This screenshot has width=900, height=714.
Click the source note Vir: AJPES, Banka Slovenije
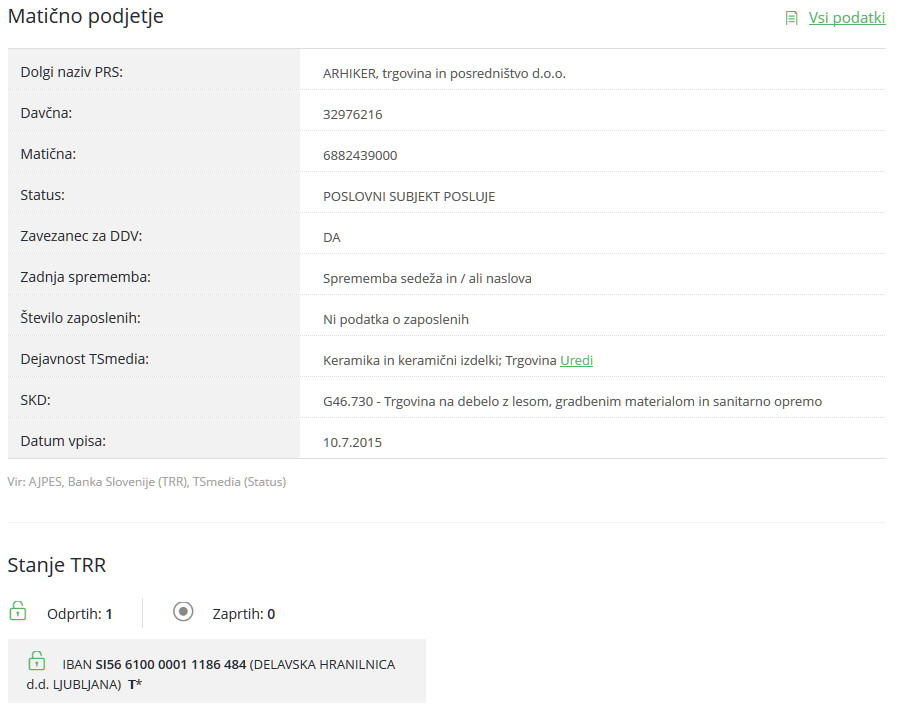(146, 482)
